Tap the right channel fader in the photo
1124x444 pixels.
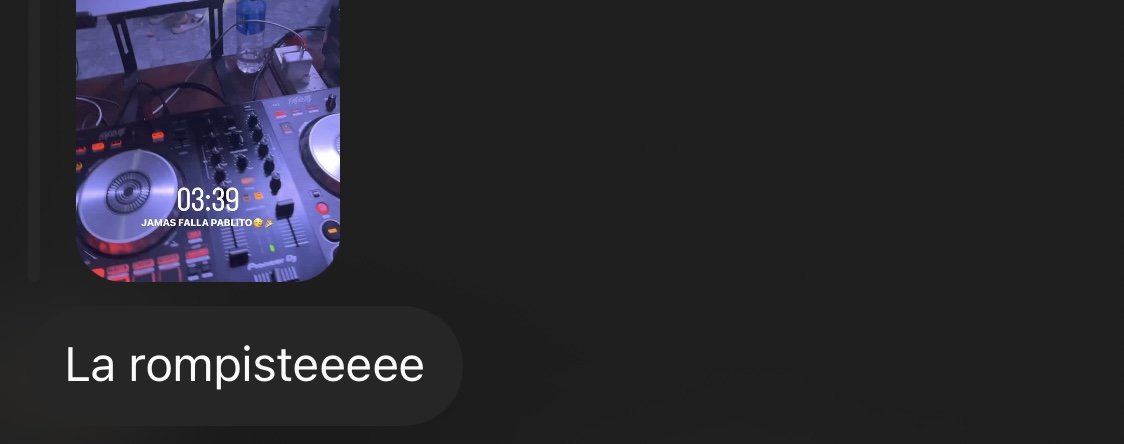[285, 210]
